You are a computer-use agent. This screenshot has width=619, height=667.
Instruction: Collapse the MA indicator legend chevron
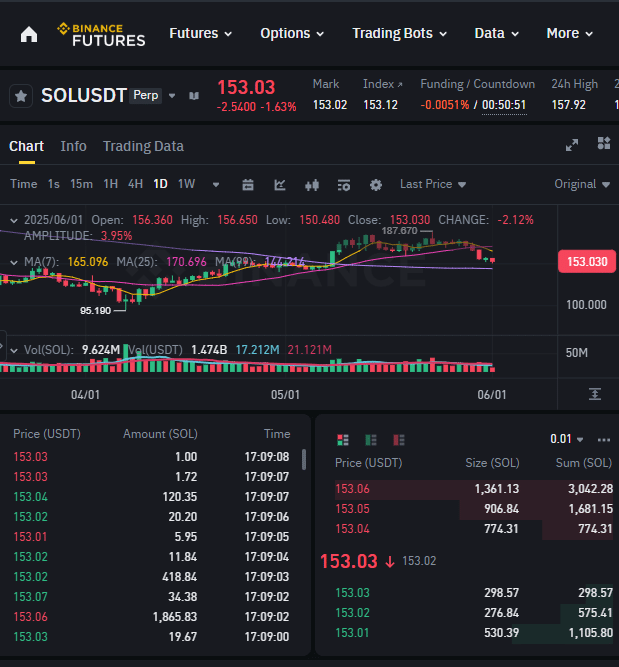pos(14,262)
